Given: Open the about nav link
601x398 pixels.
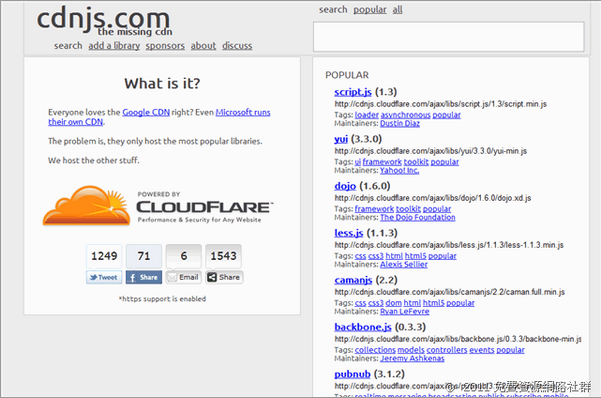Looking at the screenshot, I should (x=203, y=46).
